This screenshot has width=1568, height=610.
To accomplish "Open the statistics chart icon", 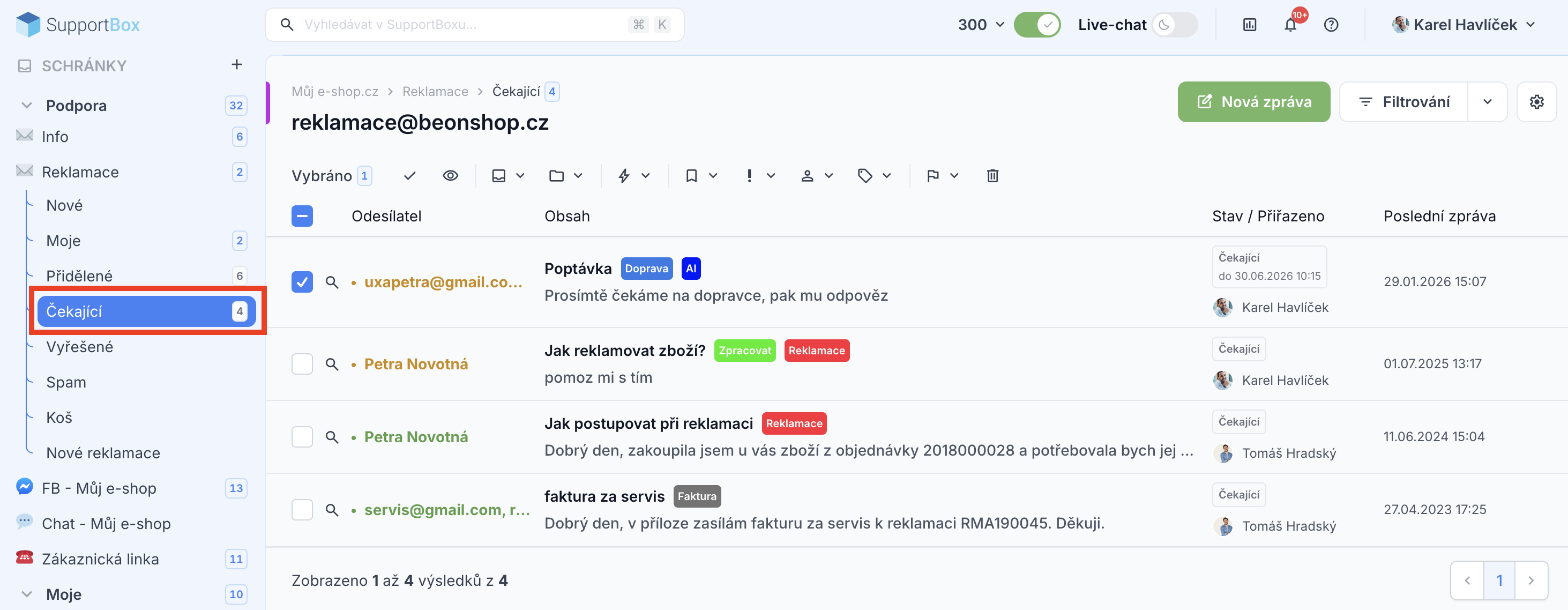I will pos(1249,25).
